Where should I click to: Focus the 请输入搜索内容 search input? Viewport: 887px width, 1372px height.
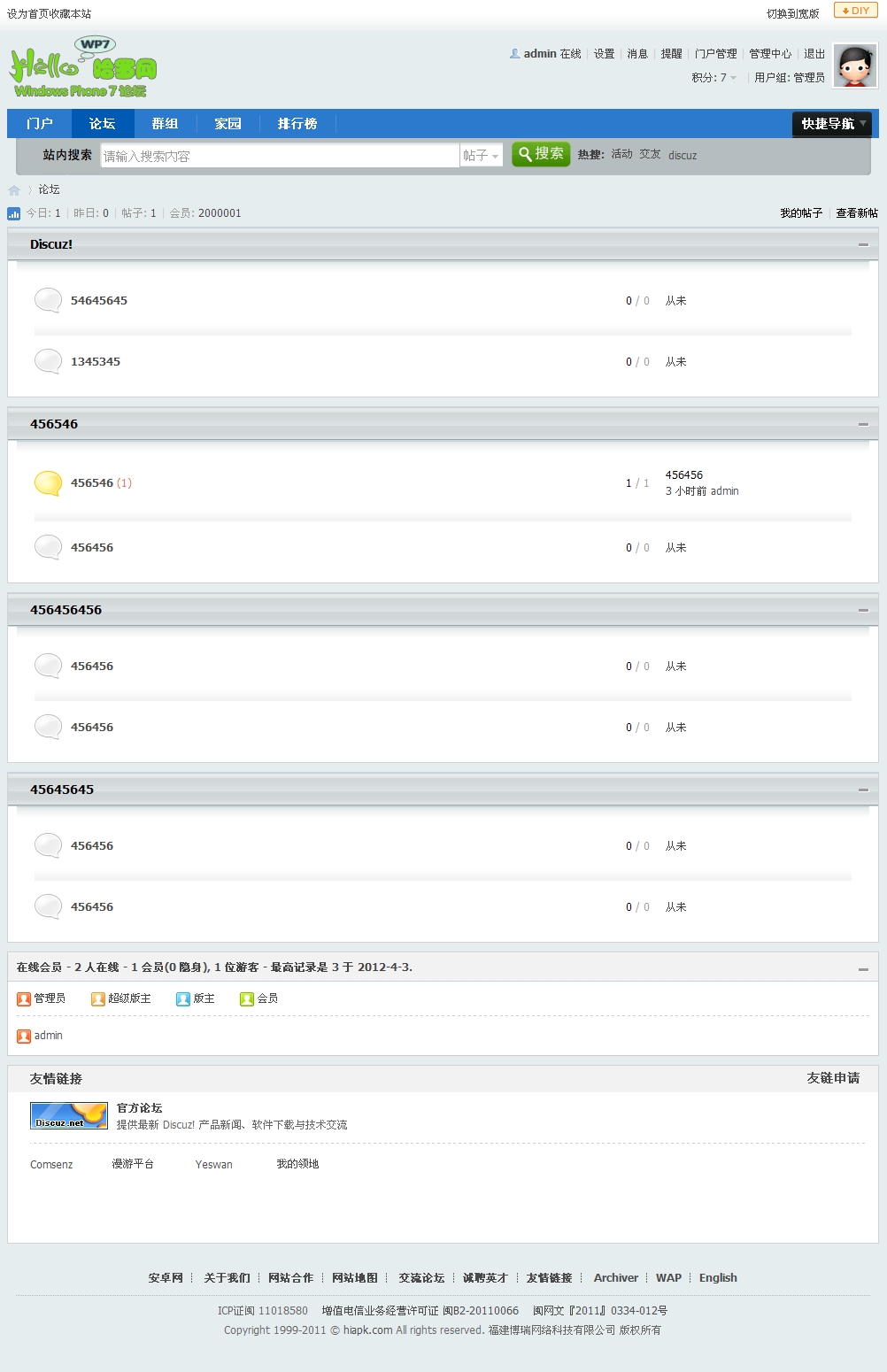tap(280, 156)
